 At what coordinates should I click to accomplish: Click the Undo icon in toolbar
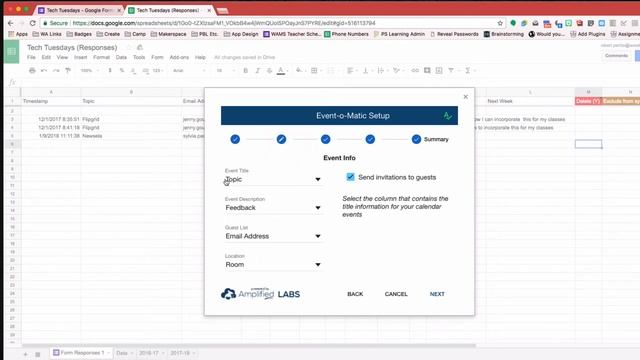(x=44, y=71)
